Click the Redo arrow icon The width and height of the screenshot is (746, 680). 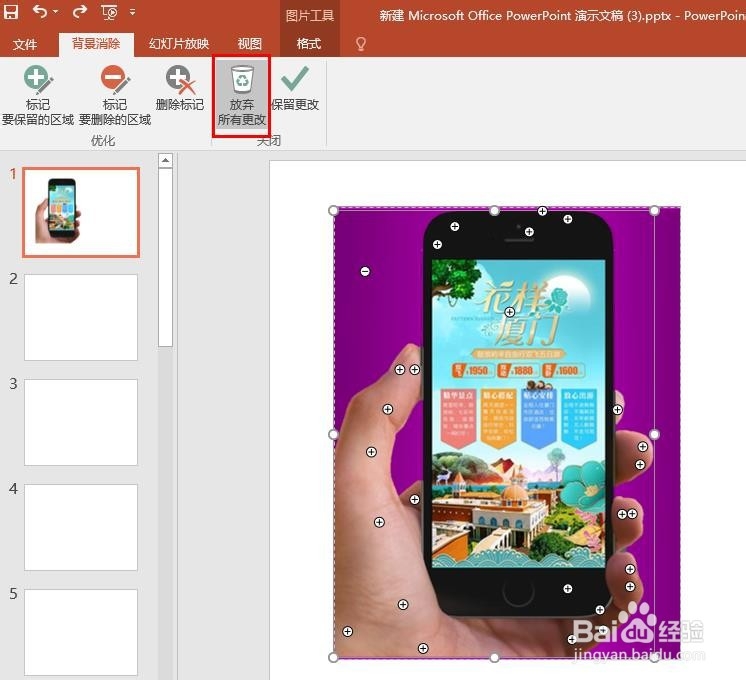[79, 11]
